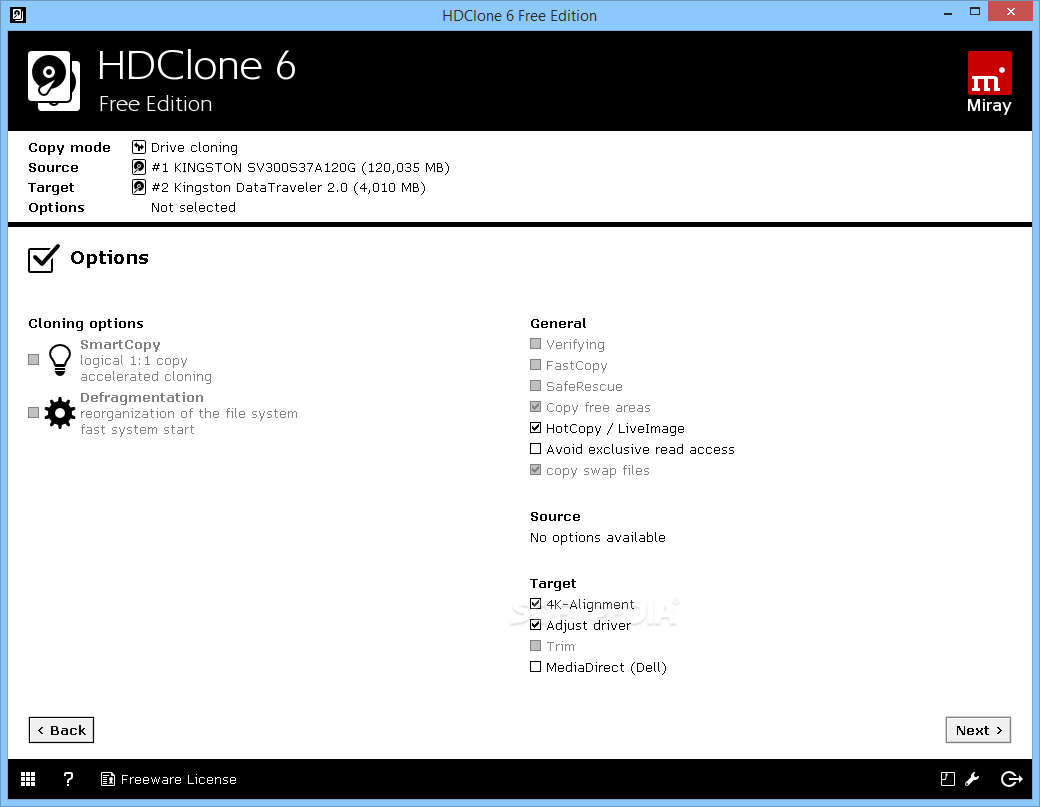Open help via the question mark icon
1040x807 pixels.
(x=68, y=779)
